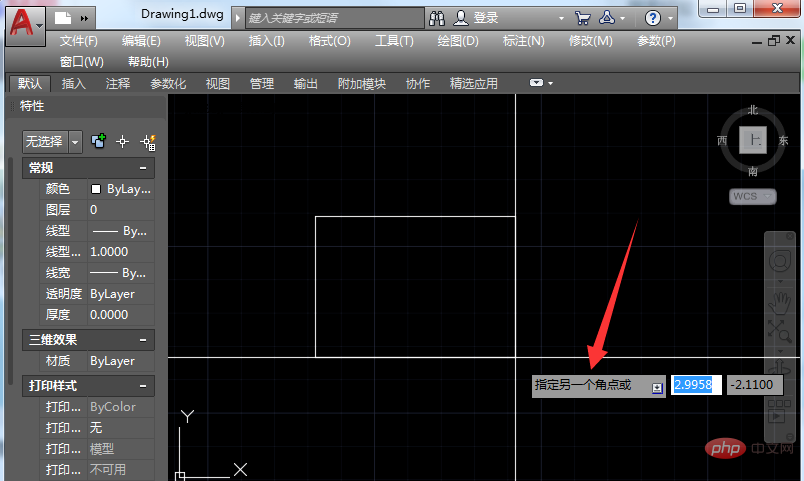Viewport: 804px width, 481px height.
Task: Open the 参数(P) menu
Action: [x=656, y=41]
